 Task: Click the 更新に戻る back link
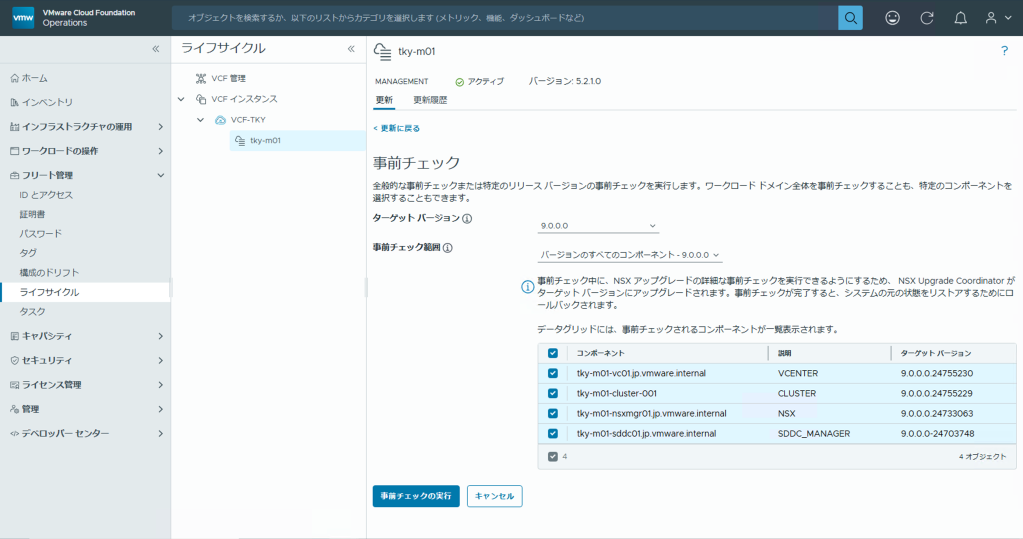pyautogui.click(x=397, y=128)
